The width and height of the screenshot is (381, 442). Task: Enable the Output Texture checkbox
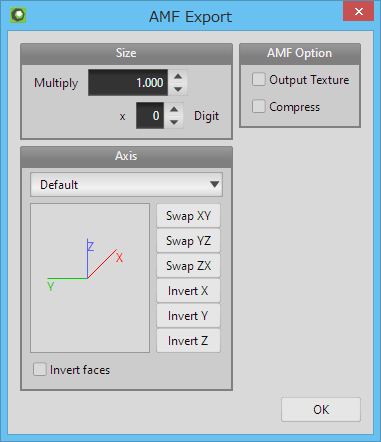(259, 80)
